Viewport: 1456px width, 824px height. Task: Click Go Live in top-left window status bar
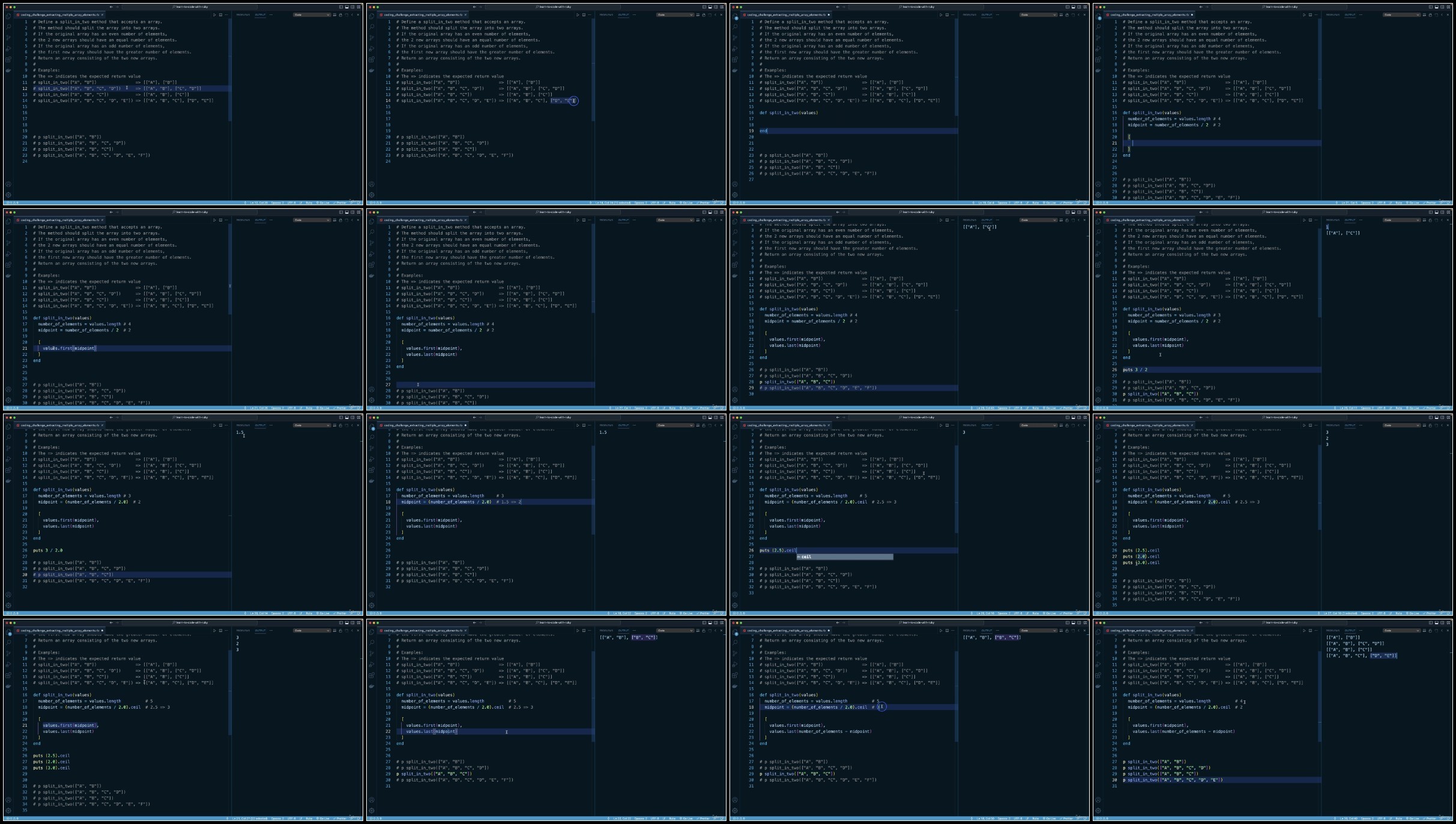(323, 203)
